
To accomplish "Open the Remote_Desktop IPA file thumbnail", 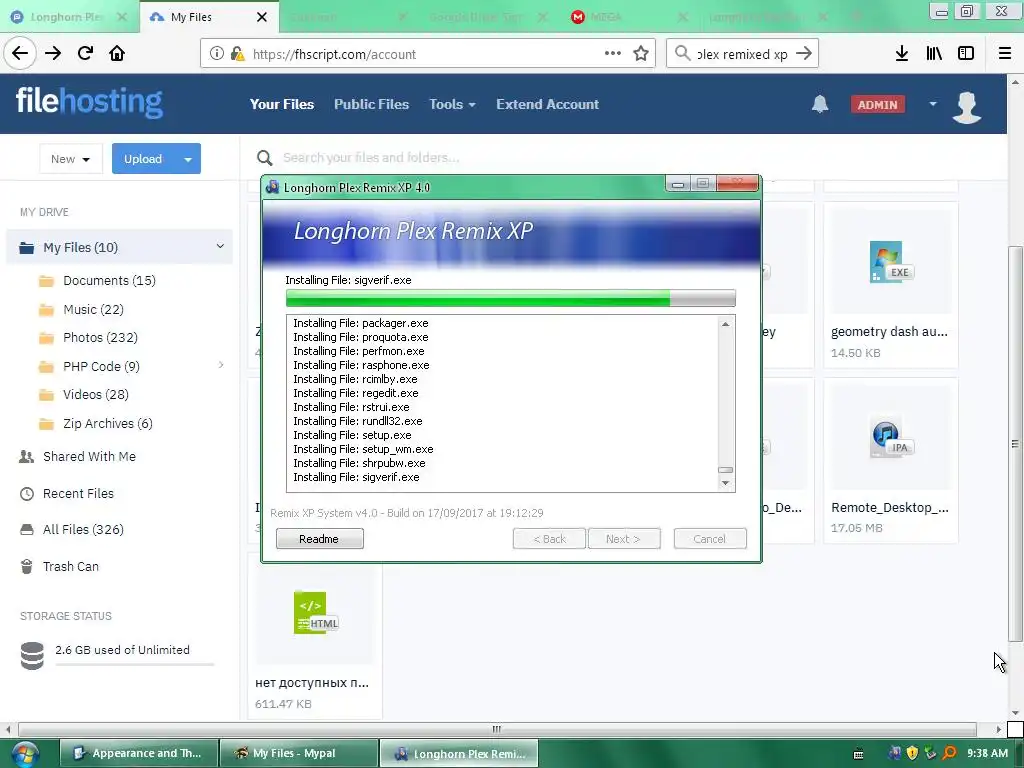I will [x=891, y=437].
